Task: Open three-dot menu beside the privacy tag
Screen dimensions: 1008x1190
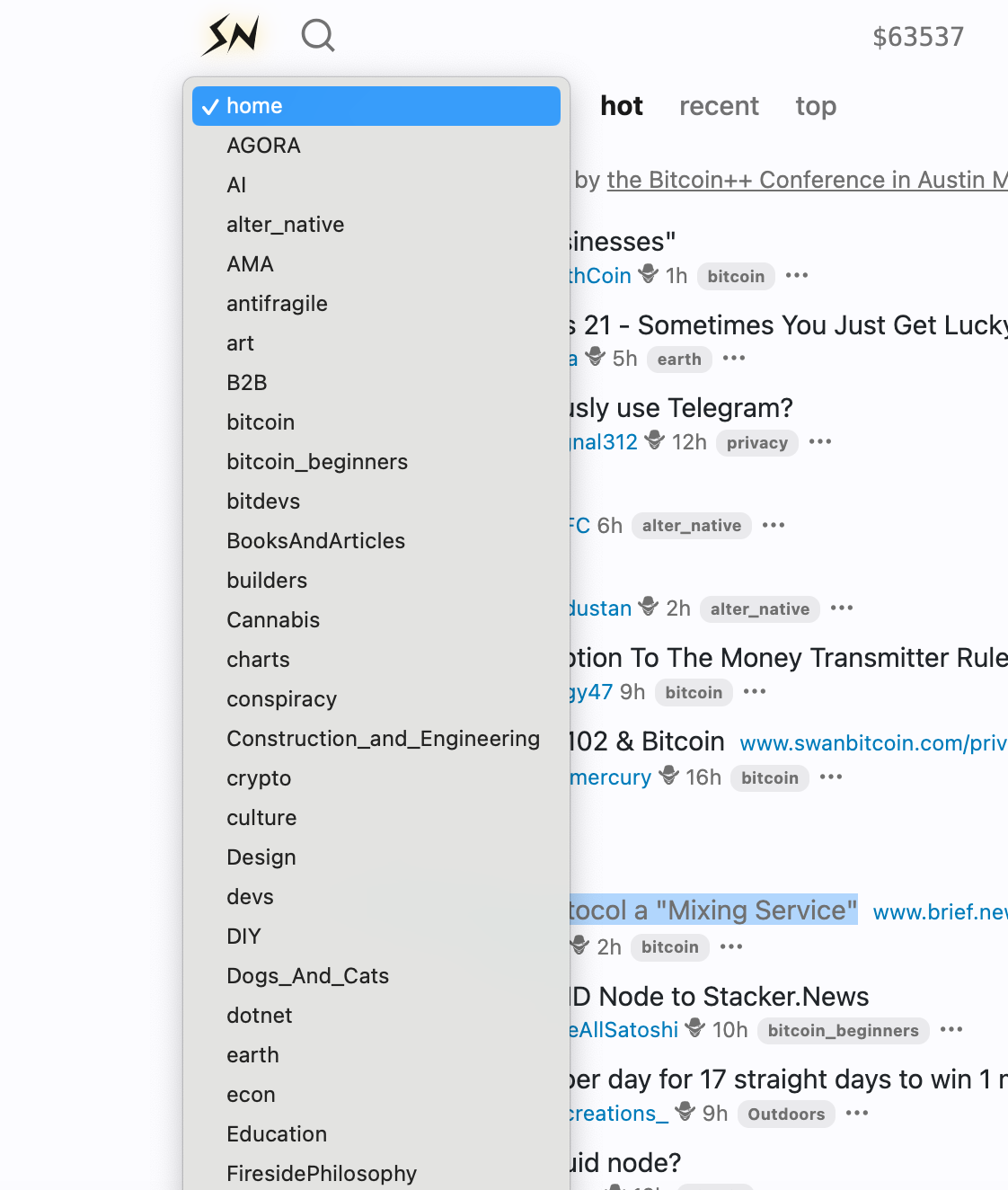Action: [x=820, y=442]
